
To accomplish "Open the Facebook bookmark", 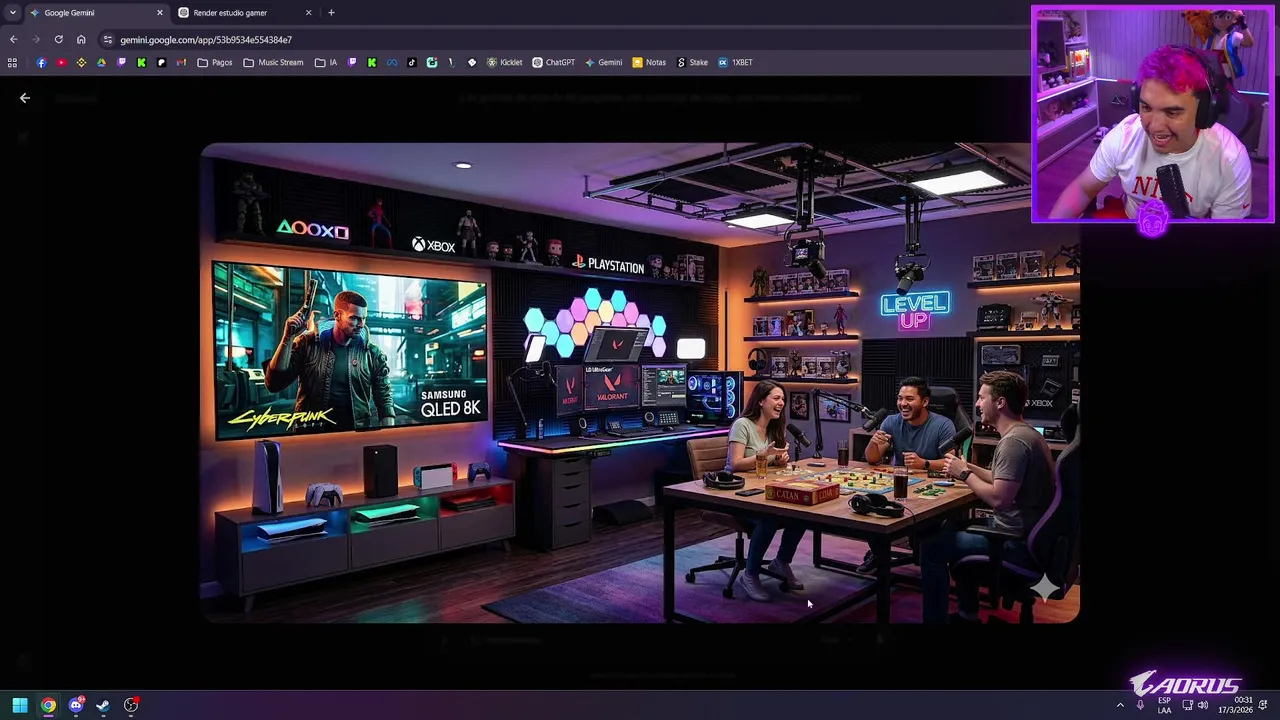I will (x=41, y=62).
